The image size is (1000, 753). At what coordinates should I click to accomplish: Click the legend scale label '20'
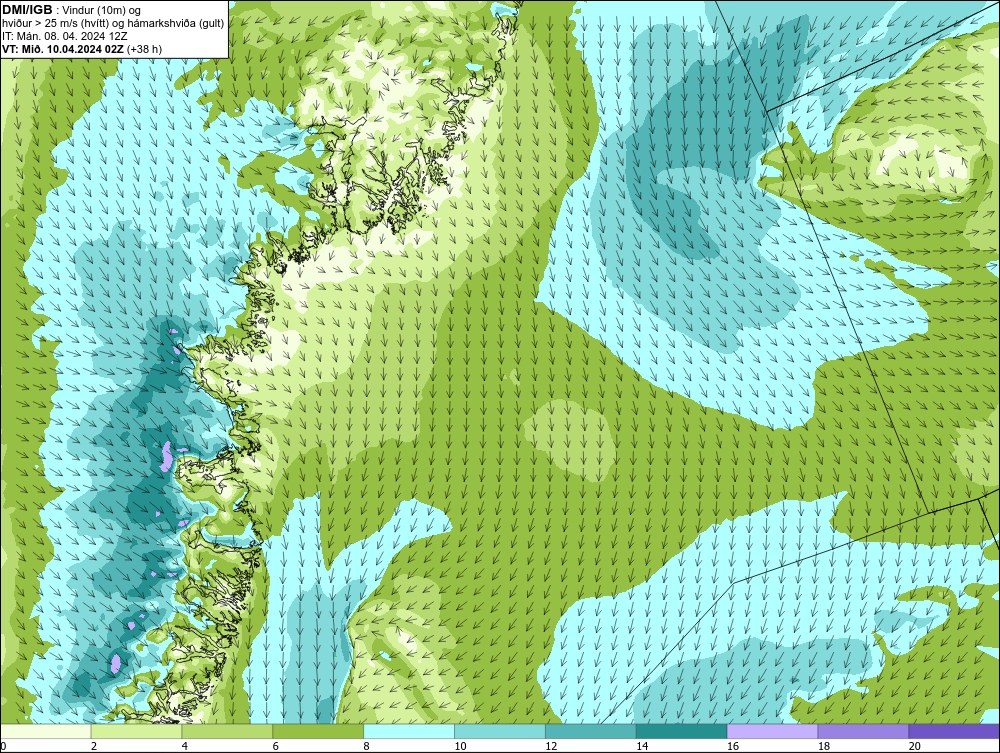tap(915, 746)
